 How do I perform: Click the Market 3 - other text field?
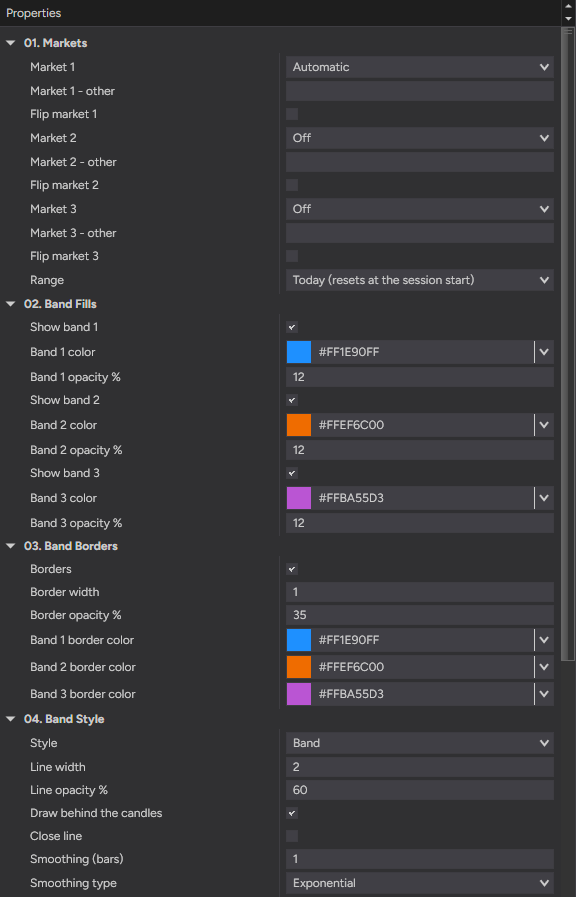click(419, 233)
